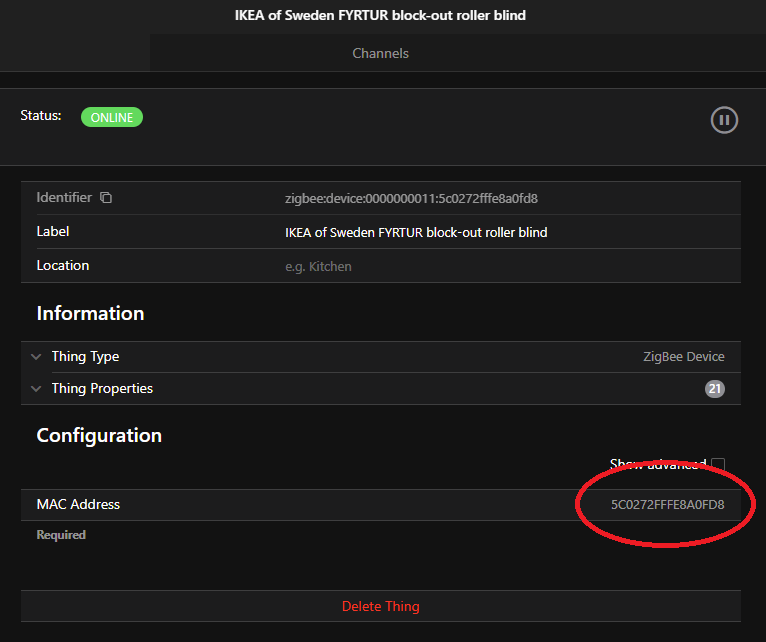Screen dimensions: 766x642
Task: Expand the Thing Type row chevron
Action: (36, 357)
